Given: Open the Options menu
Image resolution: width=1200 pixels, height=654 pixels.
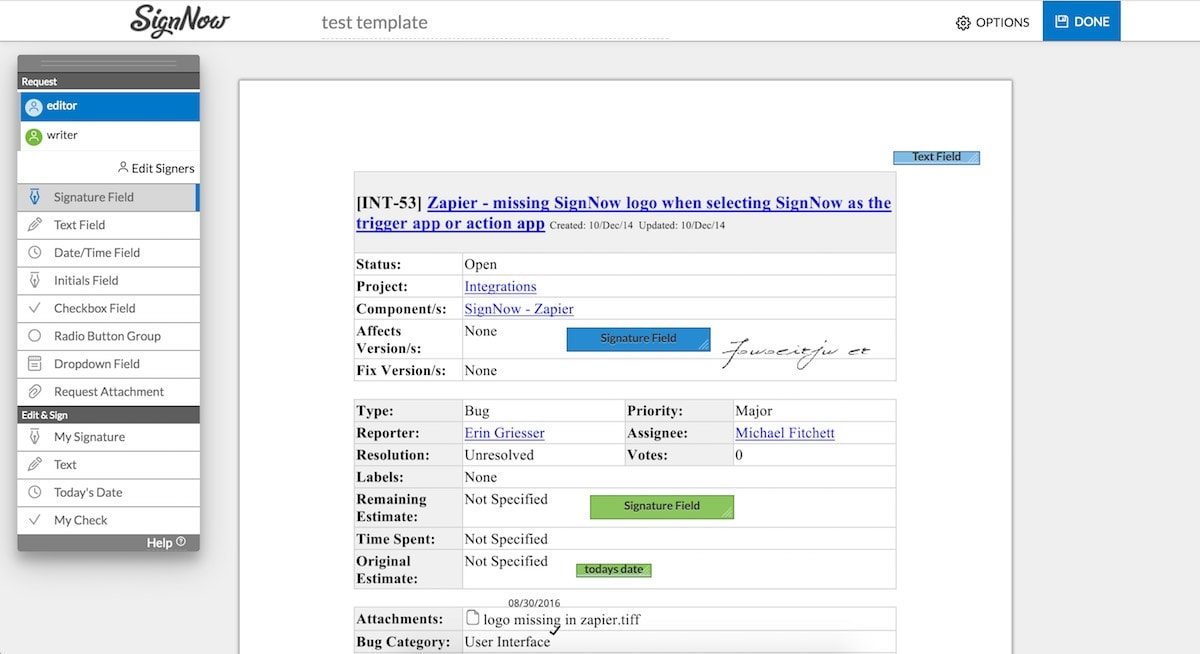Looking at the screenshot, I should [x=992, y=22].
